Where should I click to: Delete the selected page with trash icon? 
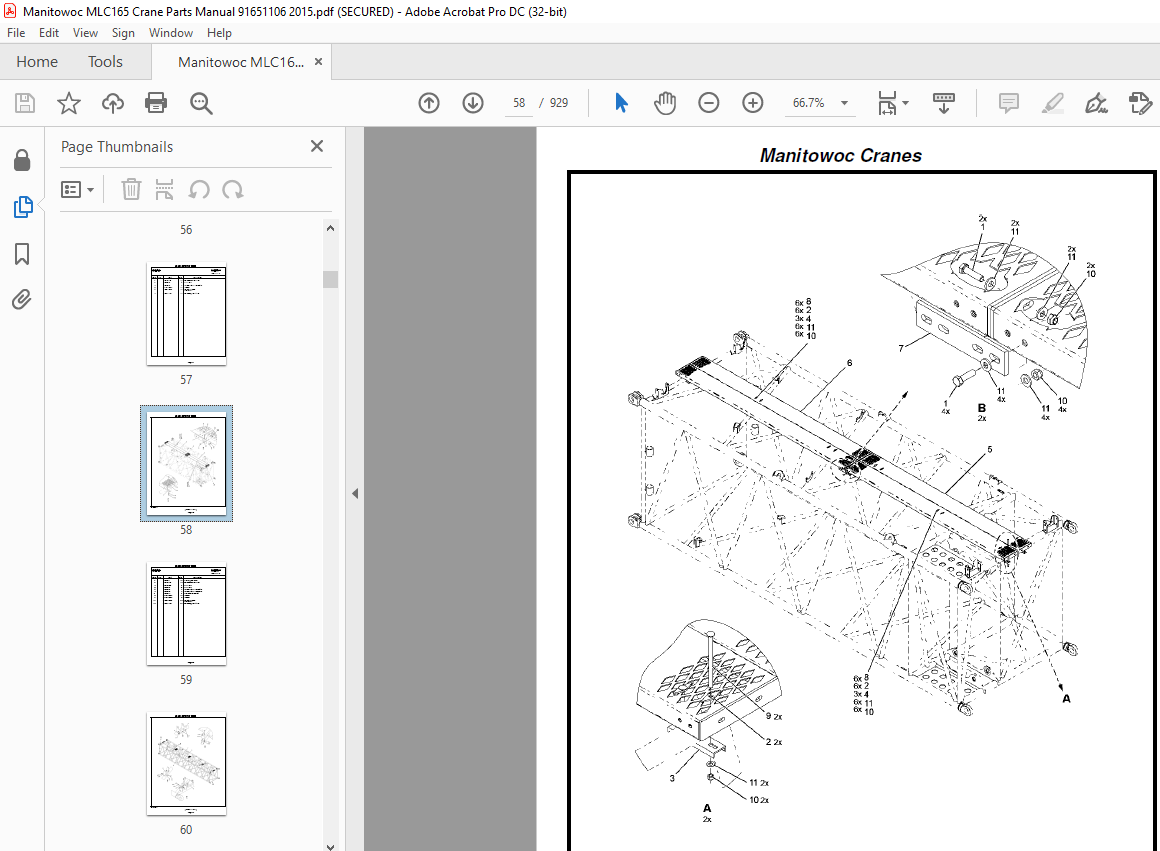pyautogui.click(x=131, y=189)
